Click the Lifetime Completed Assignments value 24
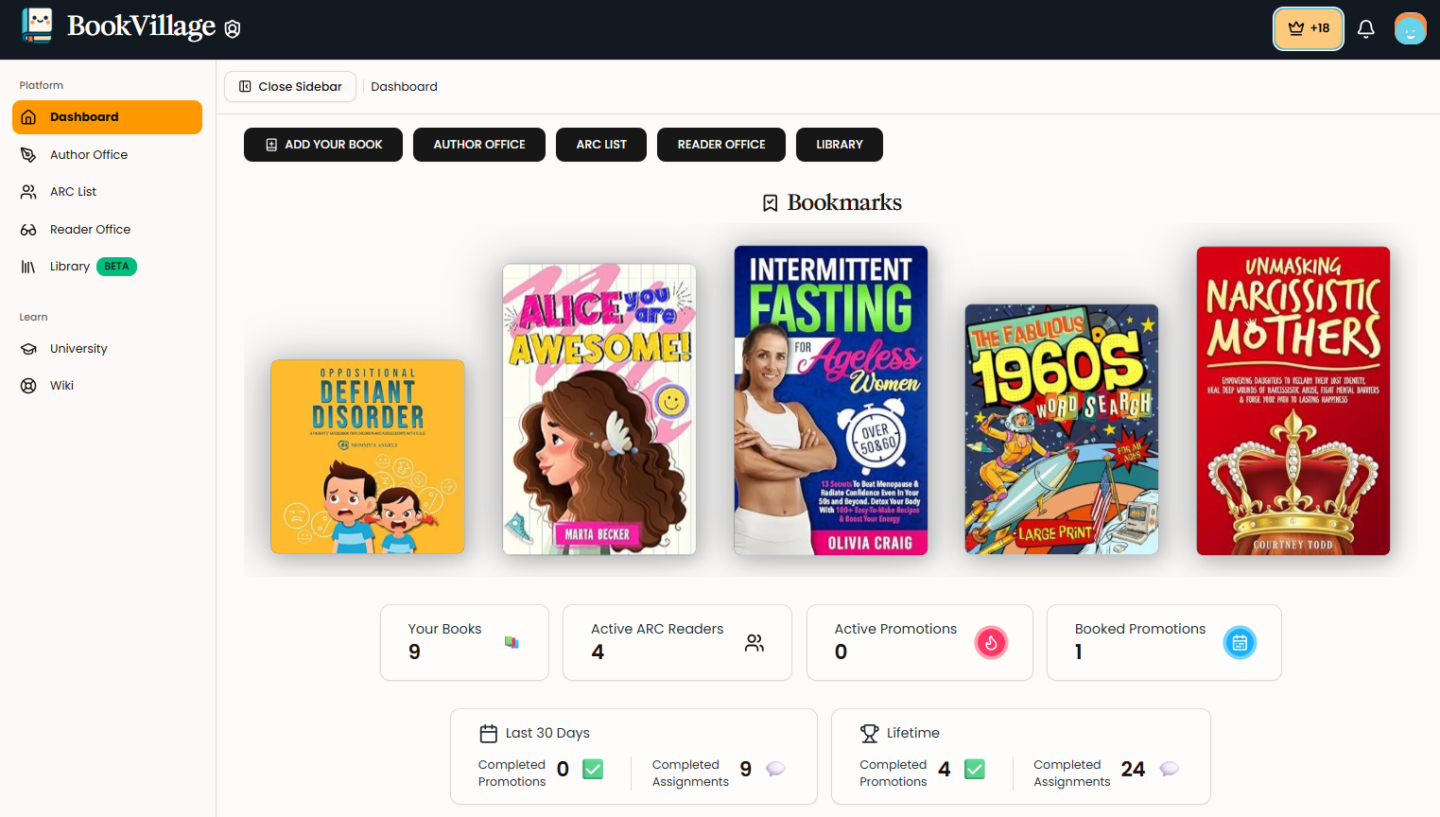 1133,769
